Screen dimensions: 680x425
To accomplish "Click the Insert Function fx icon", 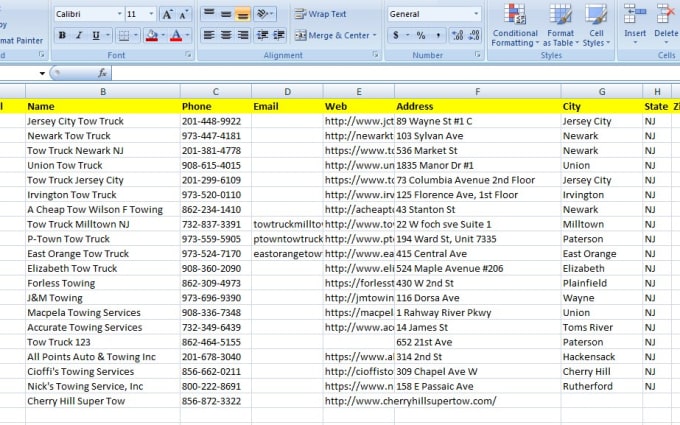I will pyautogui.click(x=102, y=73).
